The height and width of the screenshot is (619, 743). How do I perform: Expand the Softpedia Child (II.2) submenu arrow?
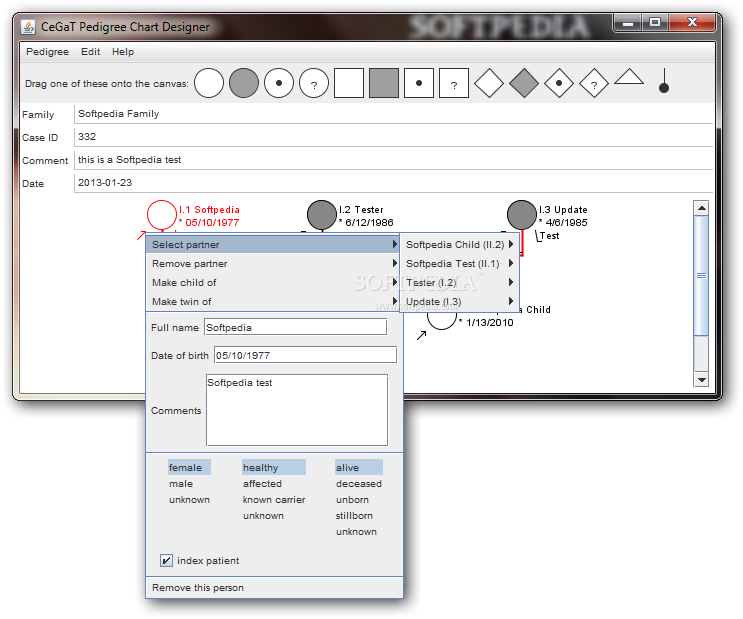pos(511,244)
